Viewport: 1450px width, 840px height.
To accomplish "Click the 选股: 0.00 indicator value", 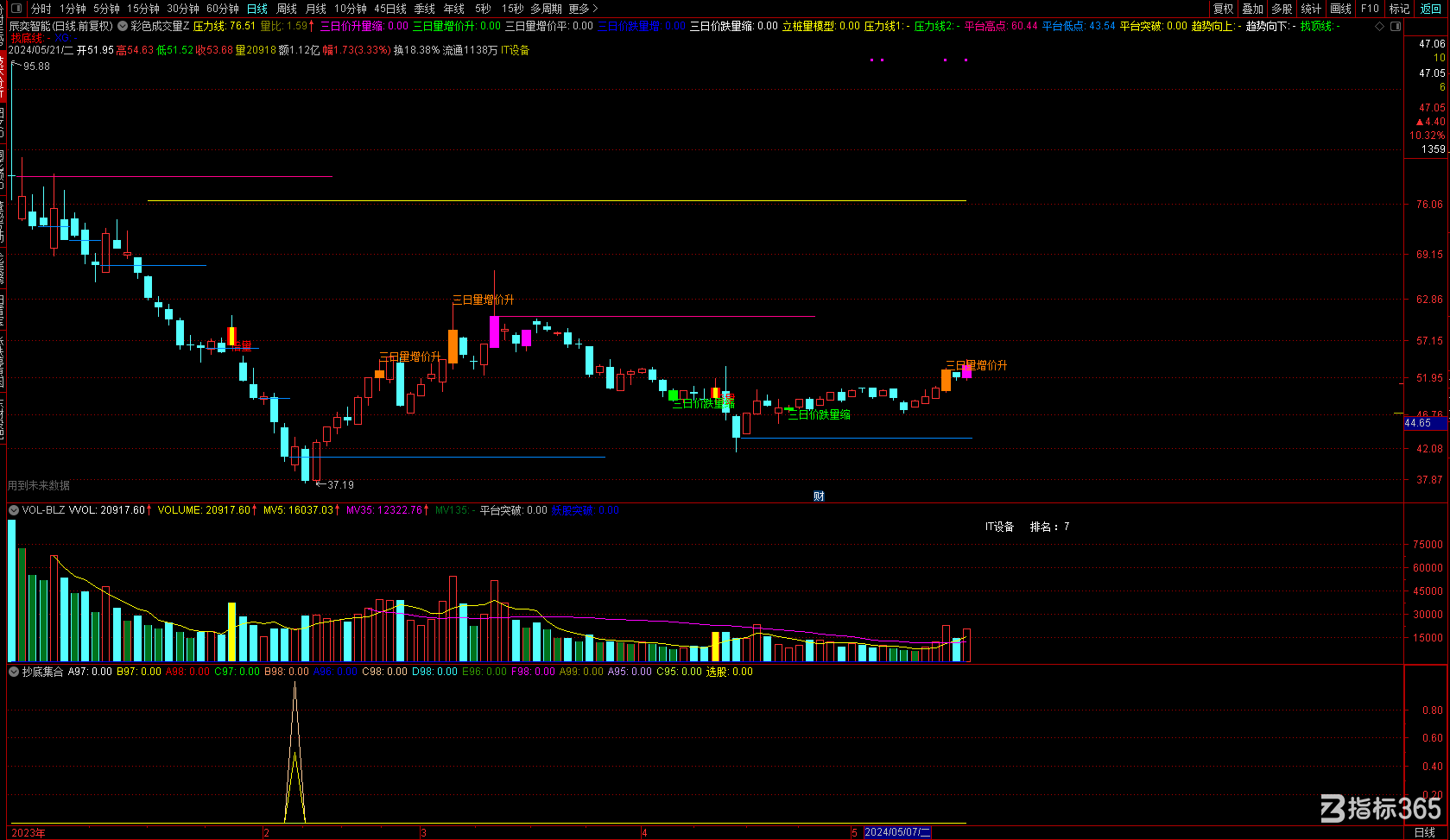I will point(730,672).
